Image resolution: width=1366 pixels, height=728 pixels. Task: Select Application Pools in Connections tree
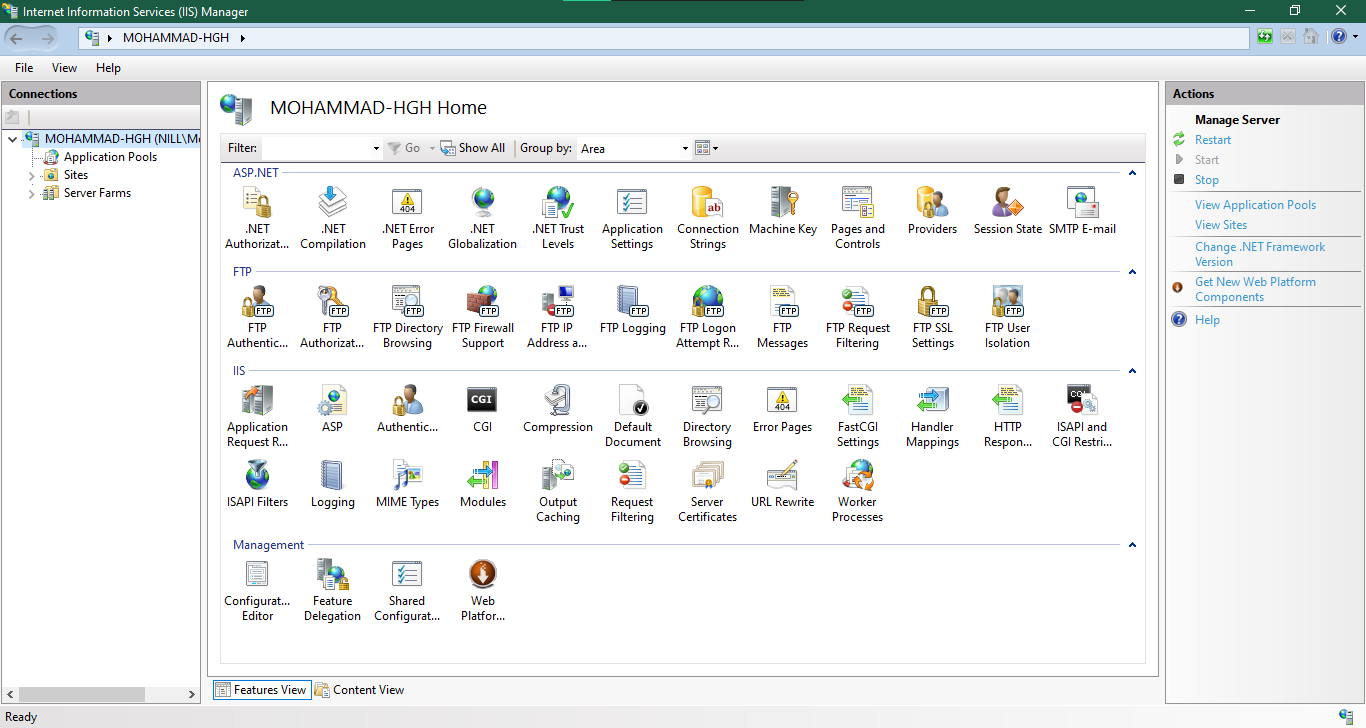(110, 157)
